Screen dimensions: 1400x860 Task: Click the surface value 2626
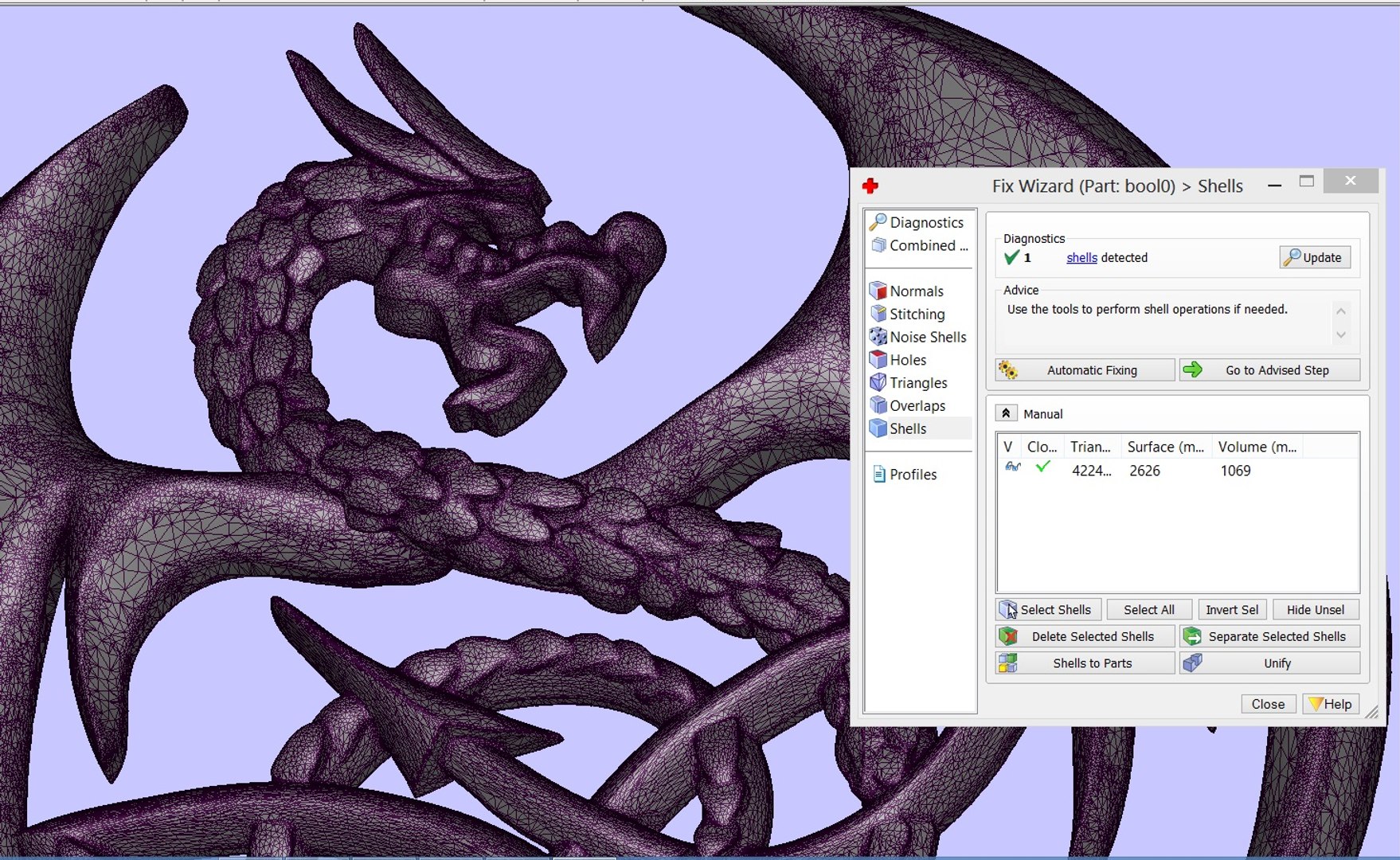point(1144,471)
